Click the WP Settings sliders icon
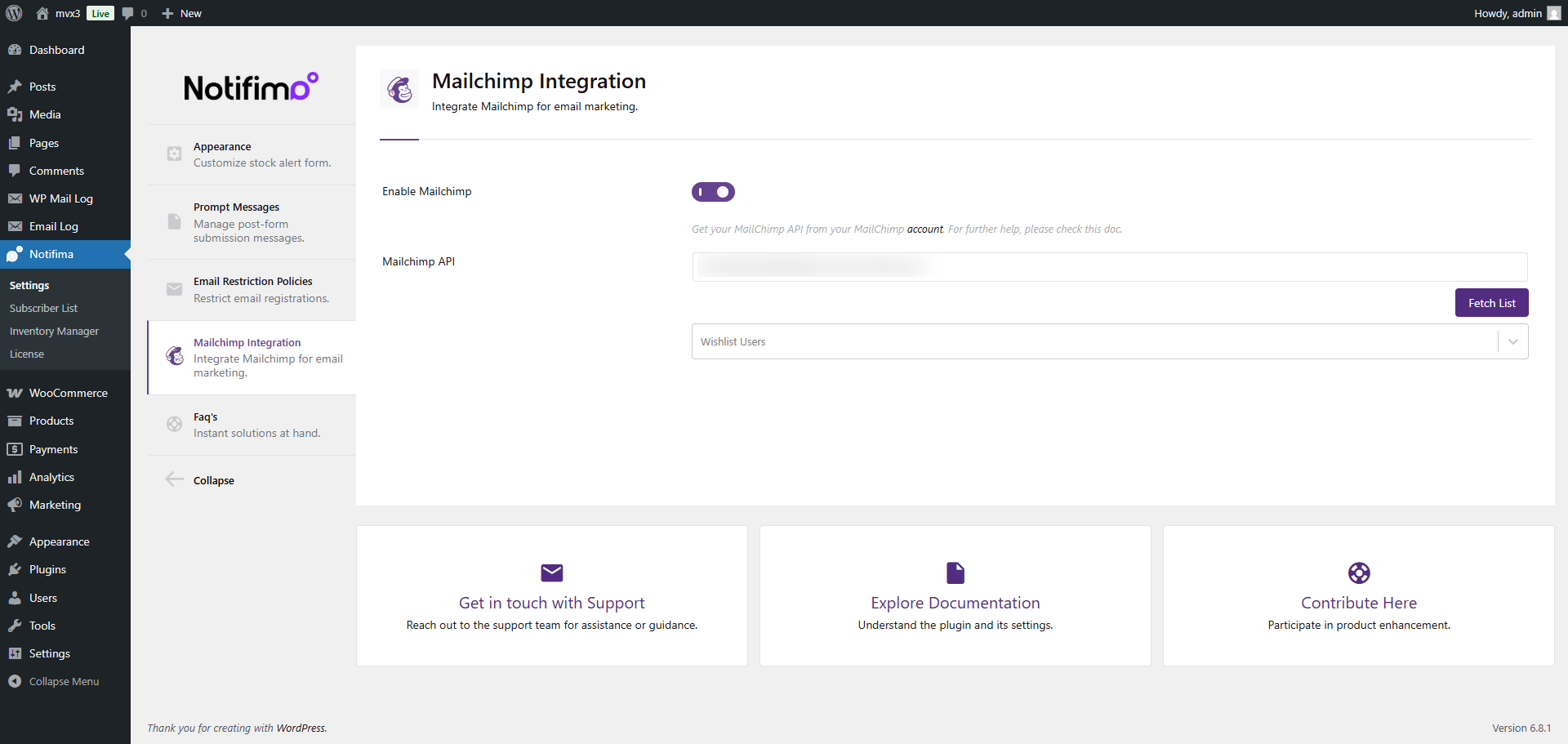This screenshot has height=744, width=1568. tap(15, 653)
